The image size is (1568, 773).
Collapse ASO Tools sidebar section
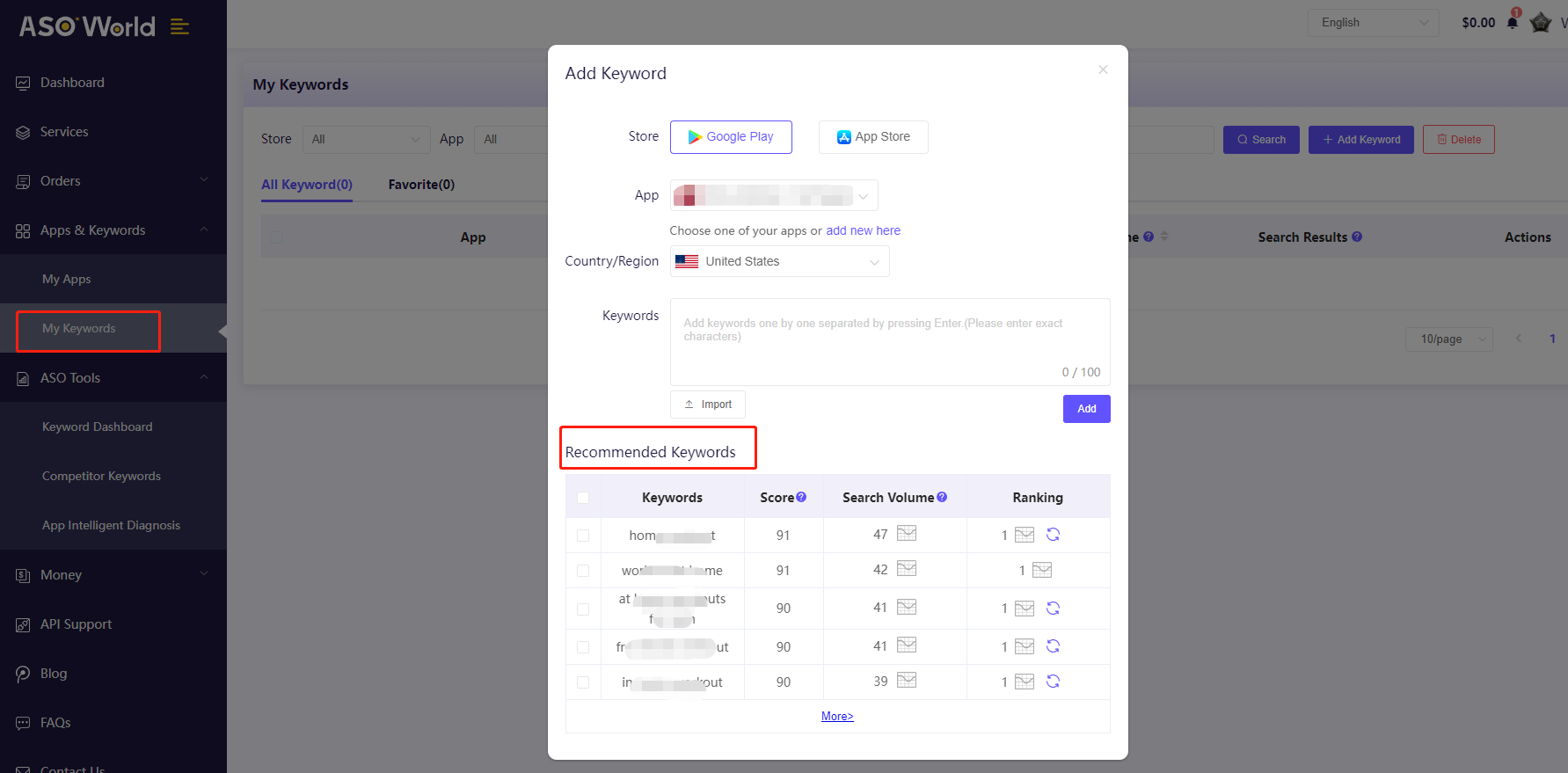click(113, 378)
